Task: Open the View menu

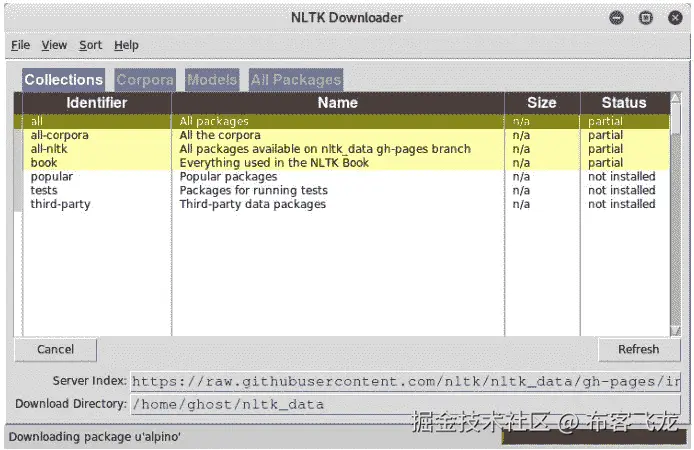Action: [x=54, y=45]
